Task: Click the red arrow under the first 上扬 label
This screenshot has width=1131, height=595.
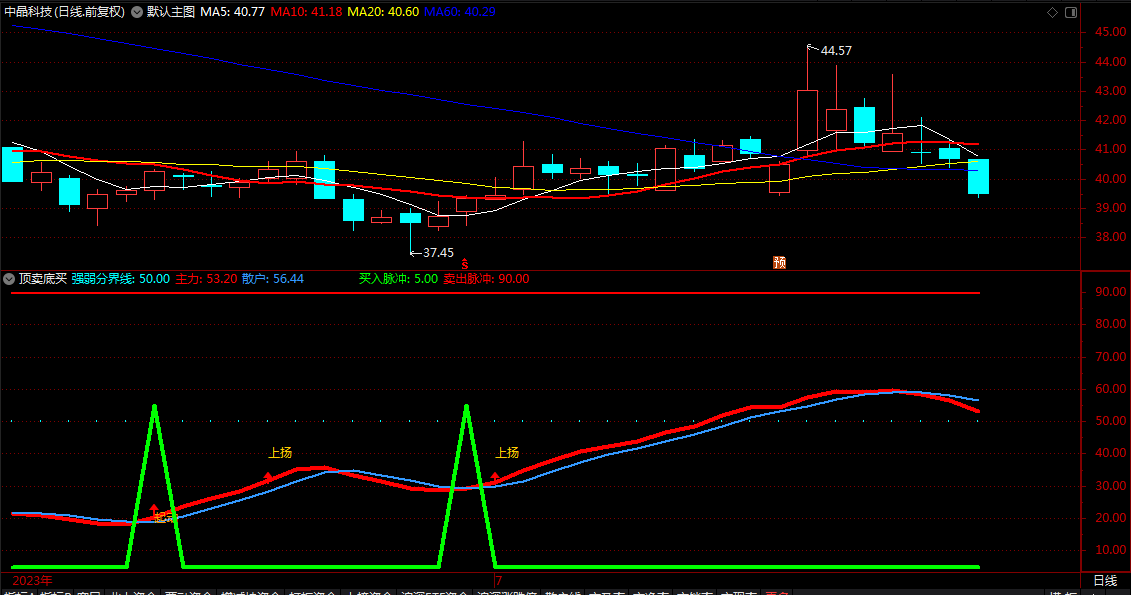Action: 268,476
